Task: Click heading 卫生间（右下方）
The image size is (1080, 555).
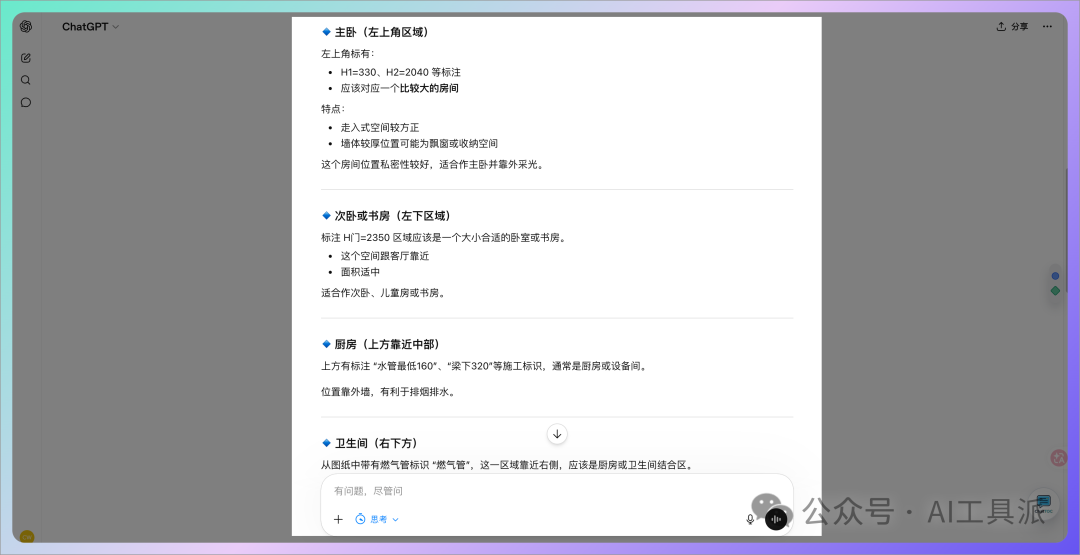Action: (x=376, y=443)
